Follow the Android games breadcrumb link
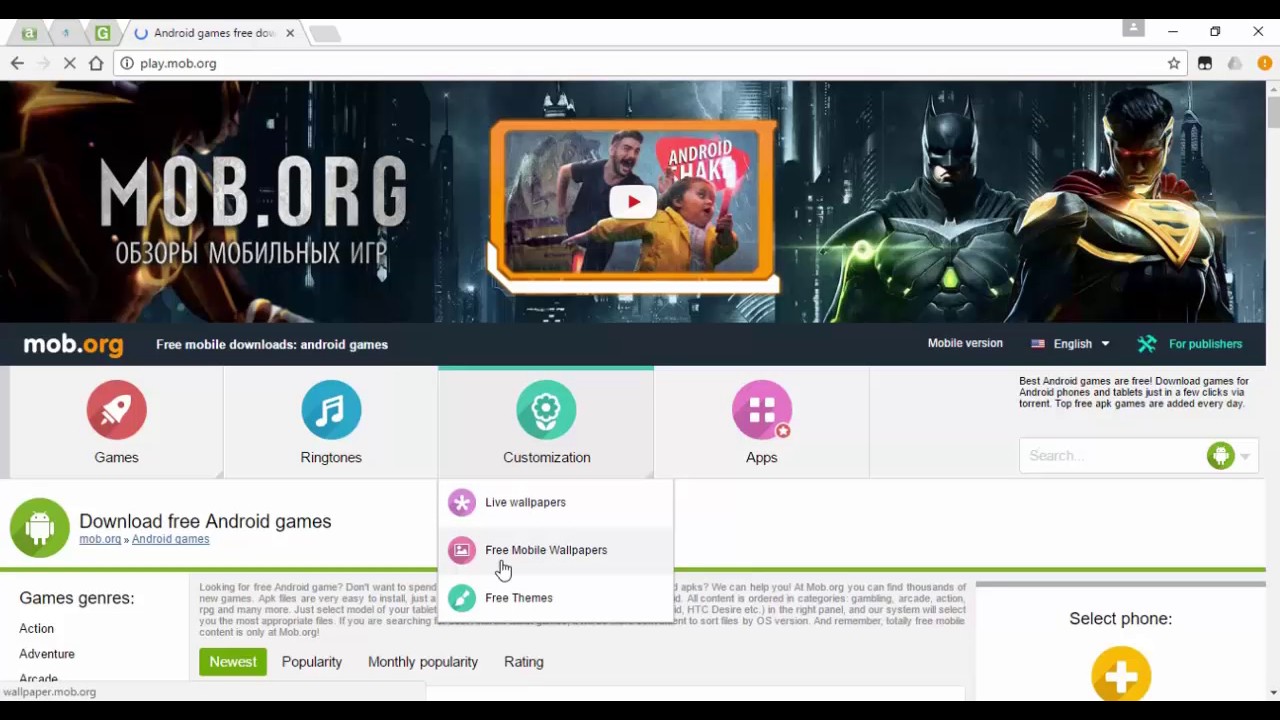This screenshot has width=1280, height=720. 171,539
